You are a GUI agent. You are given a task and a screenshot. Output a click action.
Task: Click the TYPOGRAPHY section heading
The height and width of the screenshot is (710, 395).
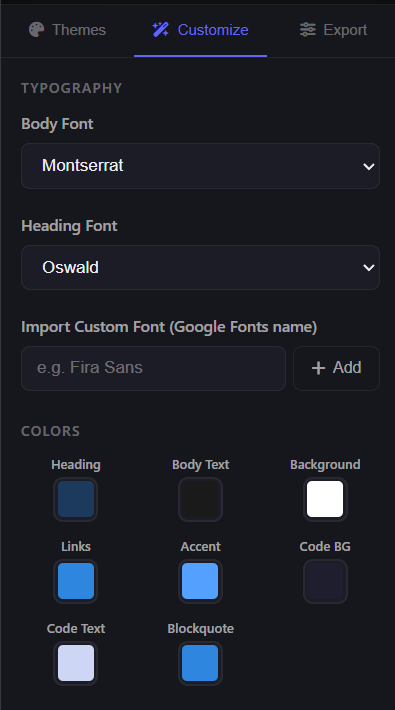point(72,88)
